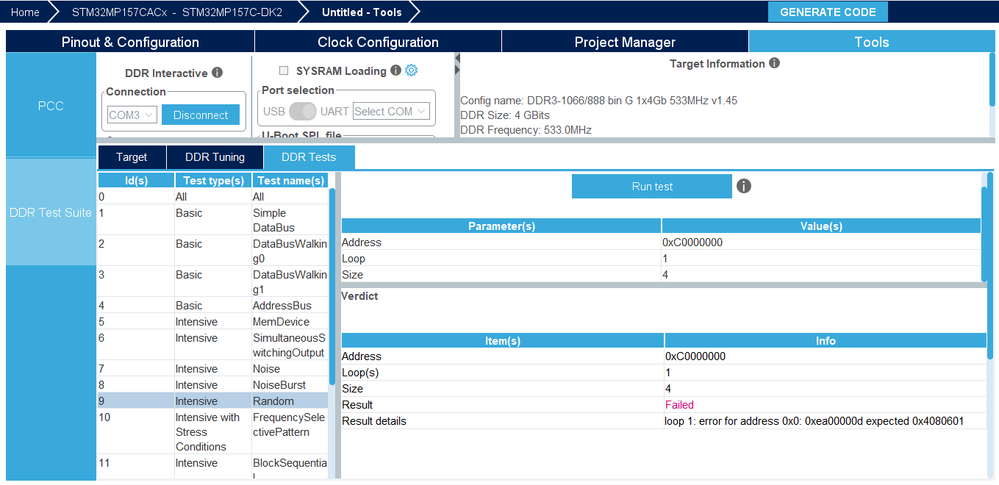Switch to Target sub-tab

(132, 157)
